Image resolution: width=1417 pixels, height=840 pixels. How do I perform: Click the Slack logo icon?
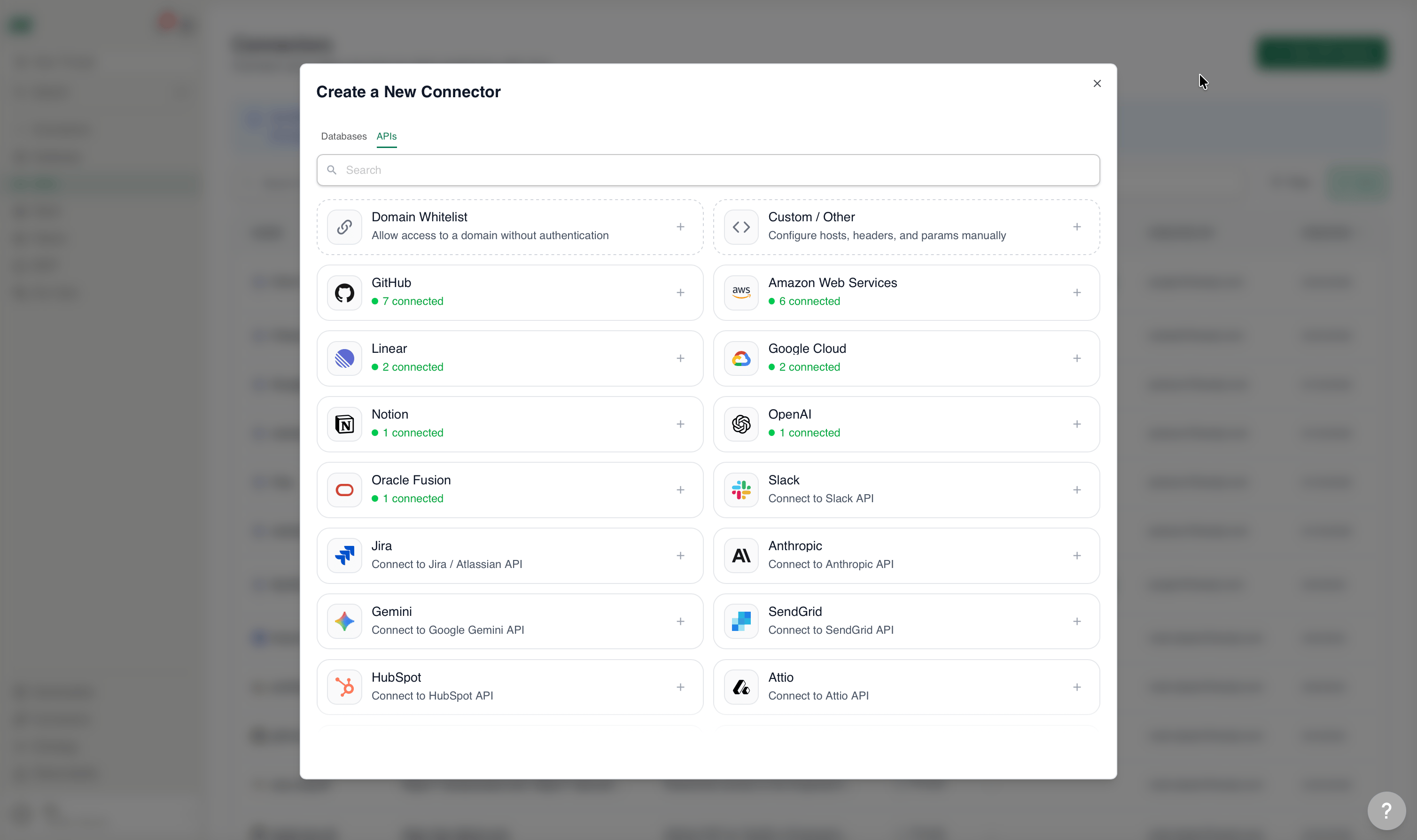(x=741, y=490)
